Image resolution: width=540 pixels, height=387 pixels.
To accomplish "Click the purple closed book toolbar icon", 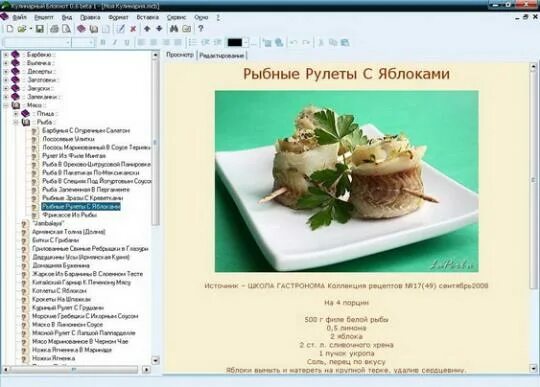I will (x=81, y=29).
